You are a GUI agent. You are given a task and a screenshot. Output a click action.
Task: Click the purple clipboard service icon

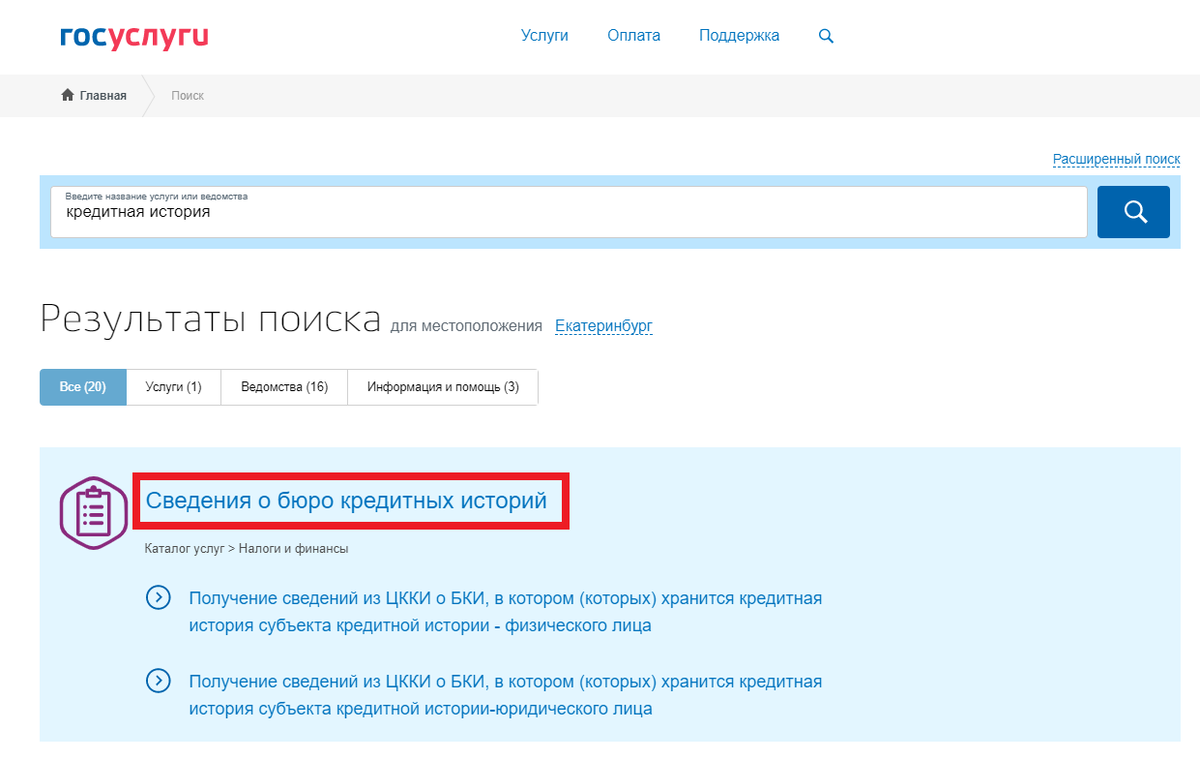(94, 513)
